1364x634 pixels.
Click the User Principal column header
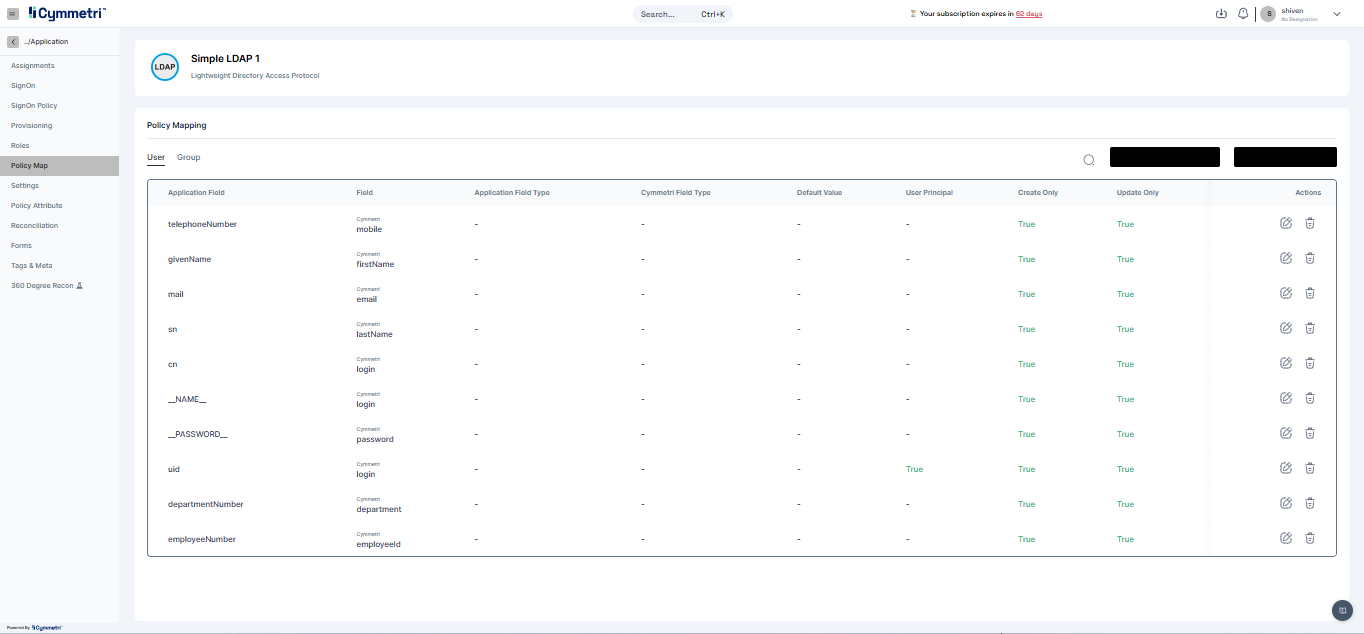coord(929,192)
